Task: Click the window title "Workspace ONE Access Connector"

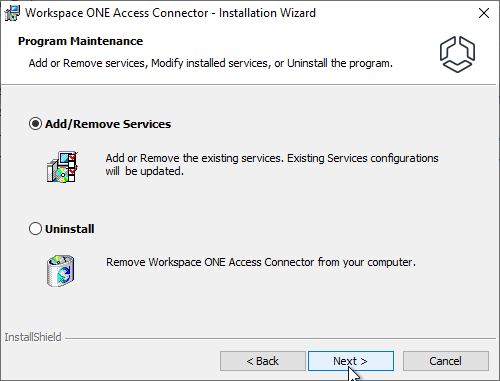Action: (x=117, y=13)
